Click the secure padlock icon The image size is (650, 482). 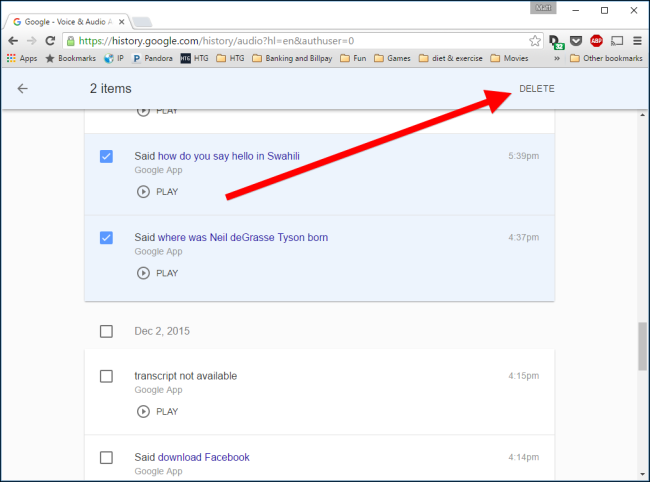(71, 41)
